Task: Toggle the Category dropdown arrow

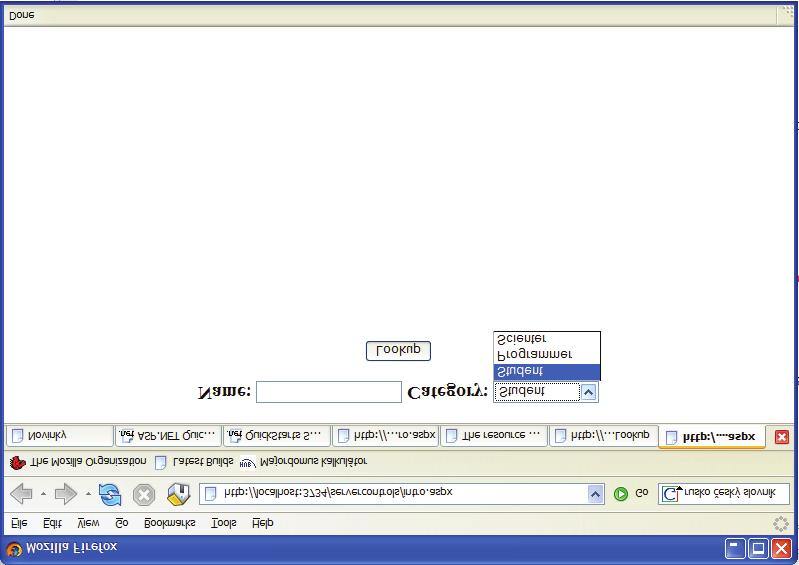Action: coord(589,392)
